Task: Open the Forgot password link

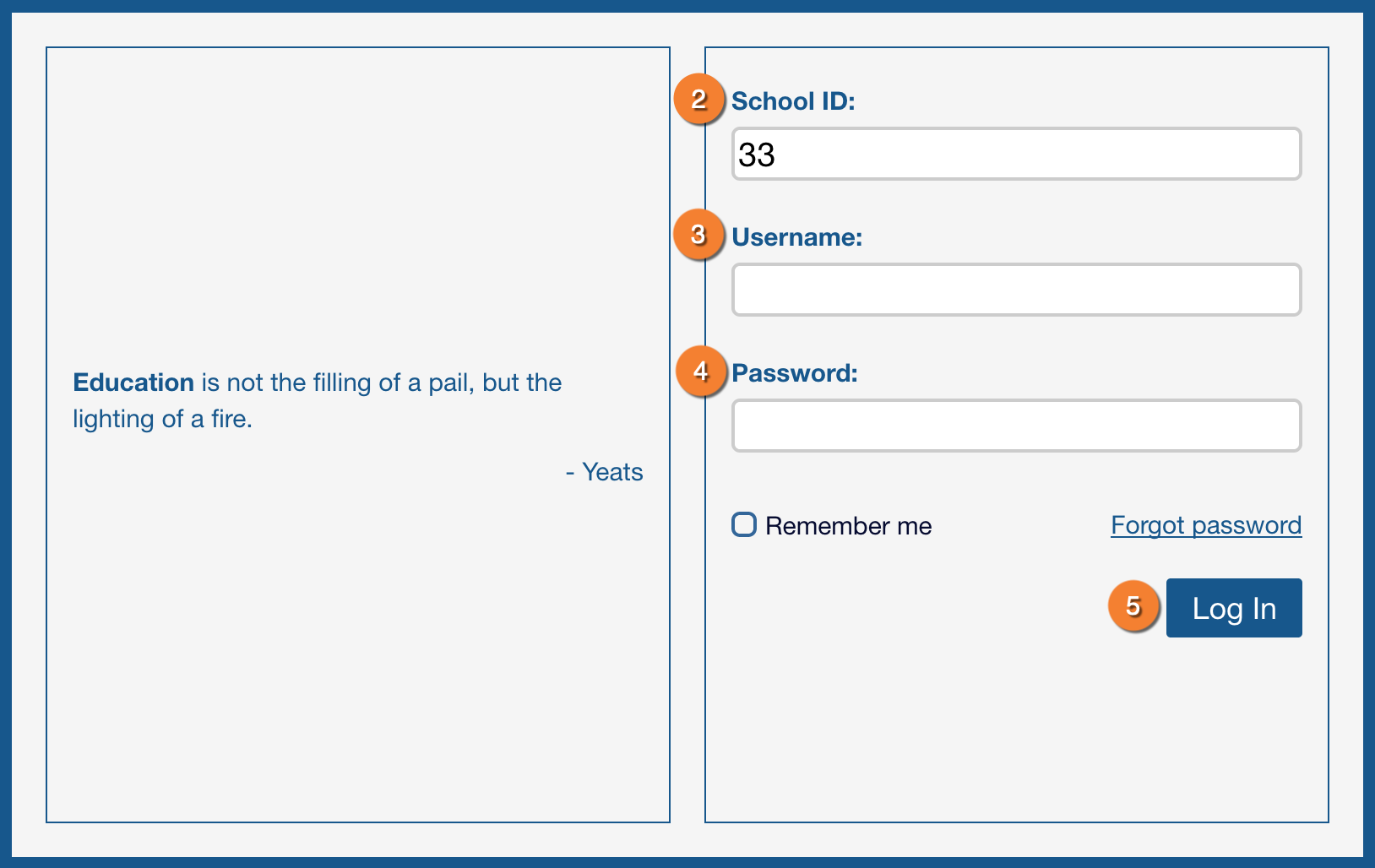Action: tap(1205, 525)
